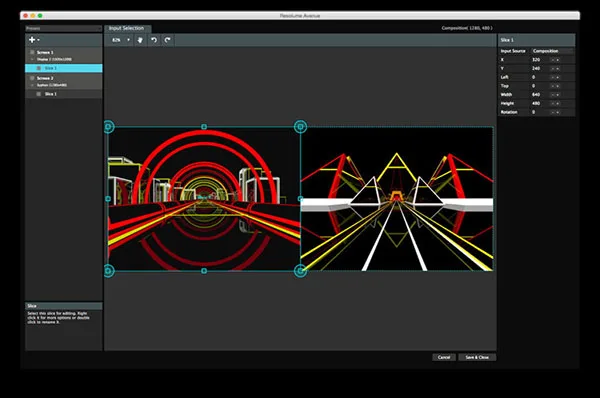
Task: Select the highlighted Slice 1 row
Action: pyautogui.click(x=64, y=68)
